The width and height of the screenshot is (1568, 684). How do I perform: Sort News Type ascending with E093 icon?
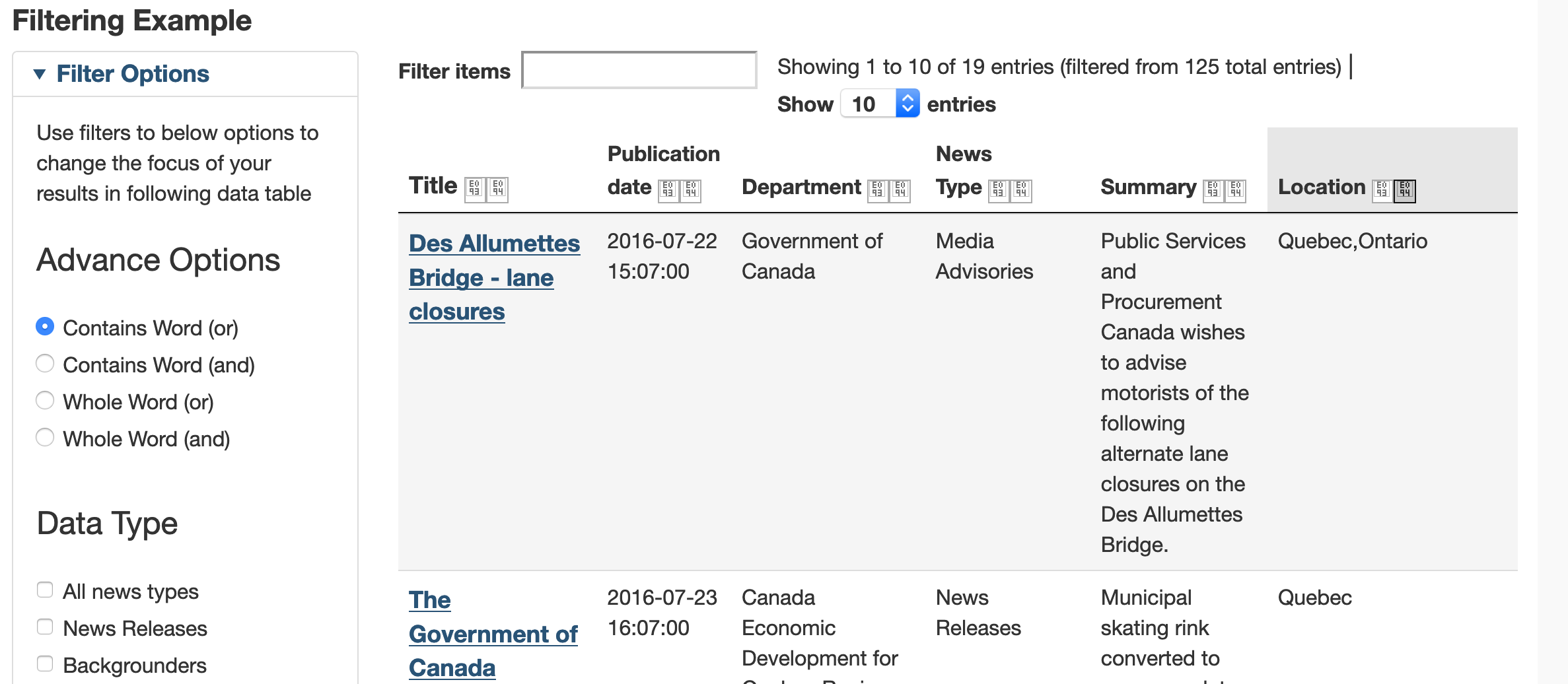click(x=998, y=191)
